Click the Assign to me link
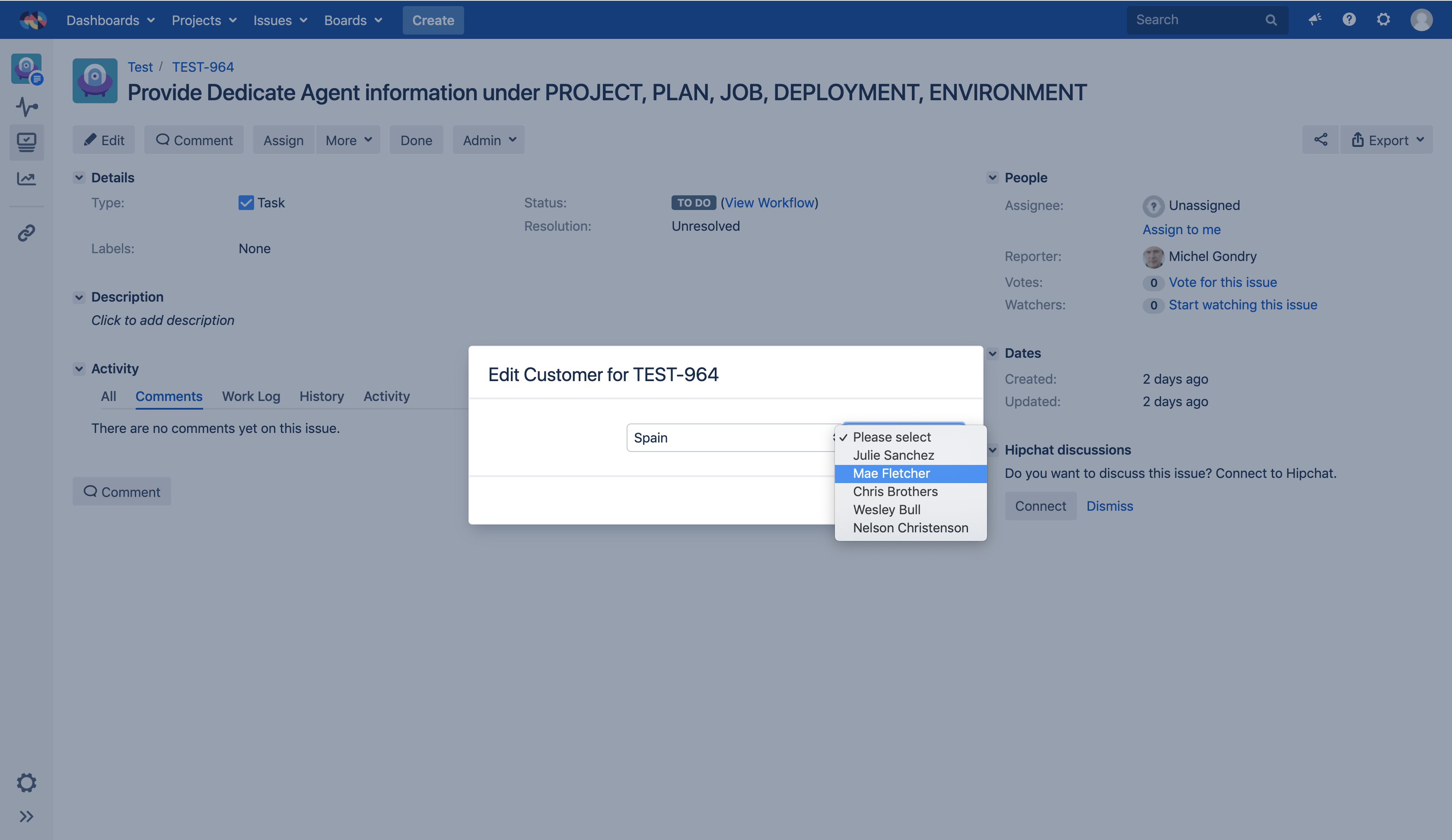Viewport: 1452px width, 840px height. click(x=1181, y=229)
